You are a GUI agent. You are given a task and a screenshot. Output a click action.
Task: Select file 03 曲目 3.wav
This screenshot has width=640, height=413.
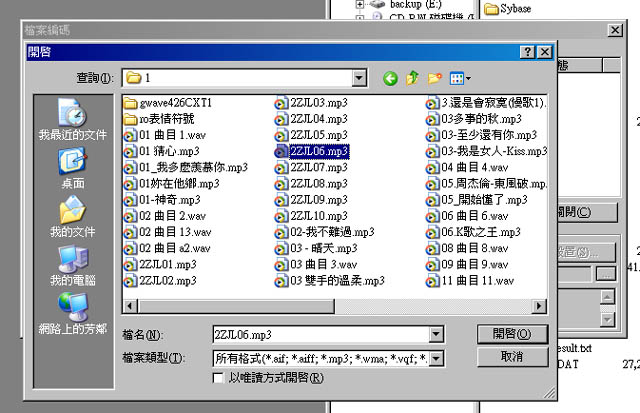[316, 264]
